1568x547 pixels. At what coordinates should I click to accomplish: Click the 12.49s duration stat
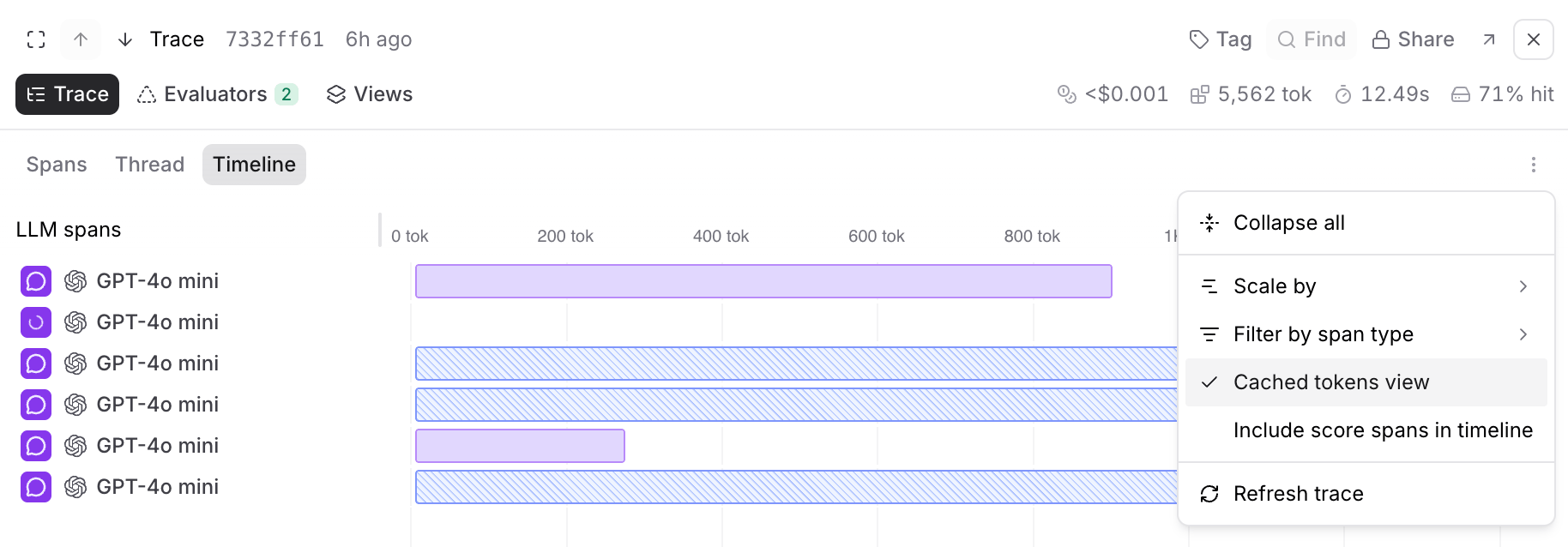[x=1382, y=94]
